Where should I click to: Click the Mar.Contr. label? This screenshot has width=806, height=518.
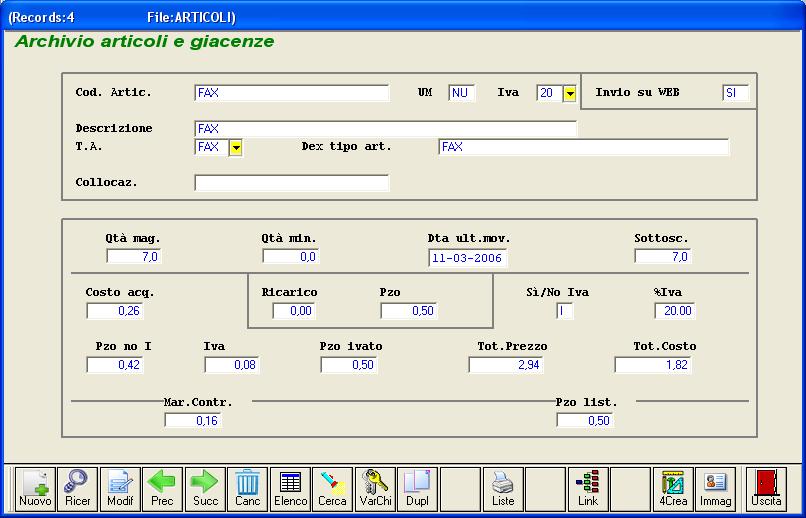click(198, 402)
